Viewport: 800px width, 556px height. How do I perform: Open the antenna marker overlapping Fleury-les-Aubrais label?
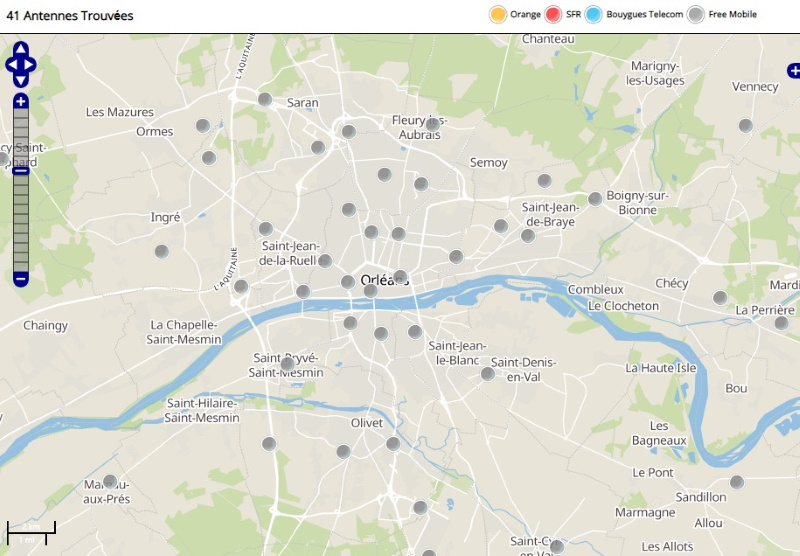pos(433,124)
